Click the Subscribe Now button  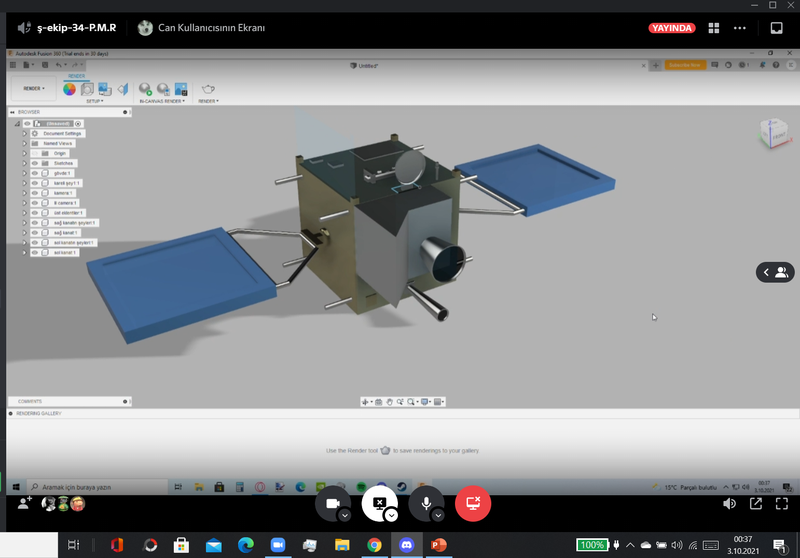pos(685,65)
